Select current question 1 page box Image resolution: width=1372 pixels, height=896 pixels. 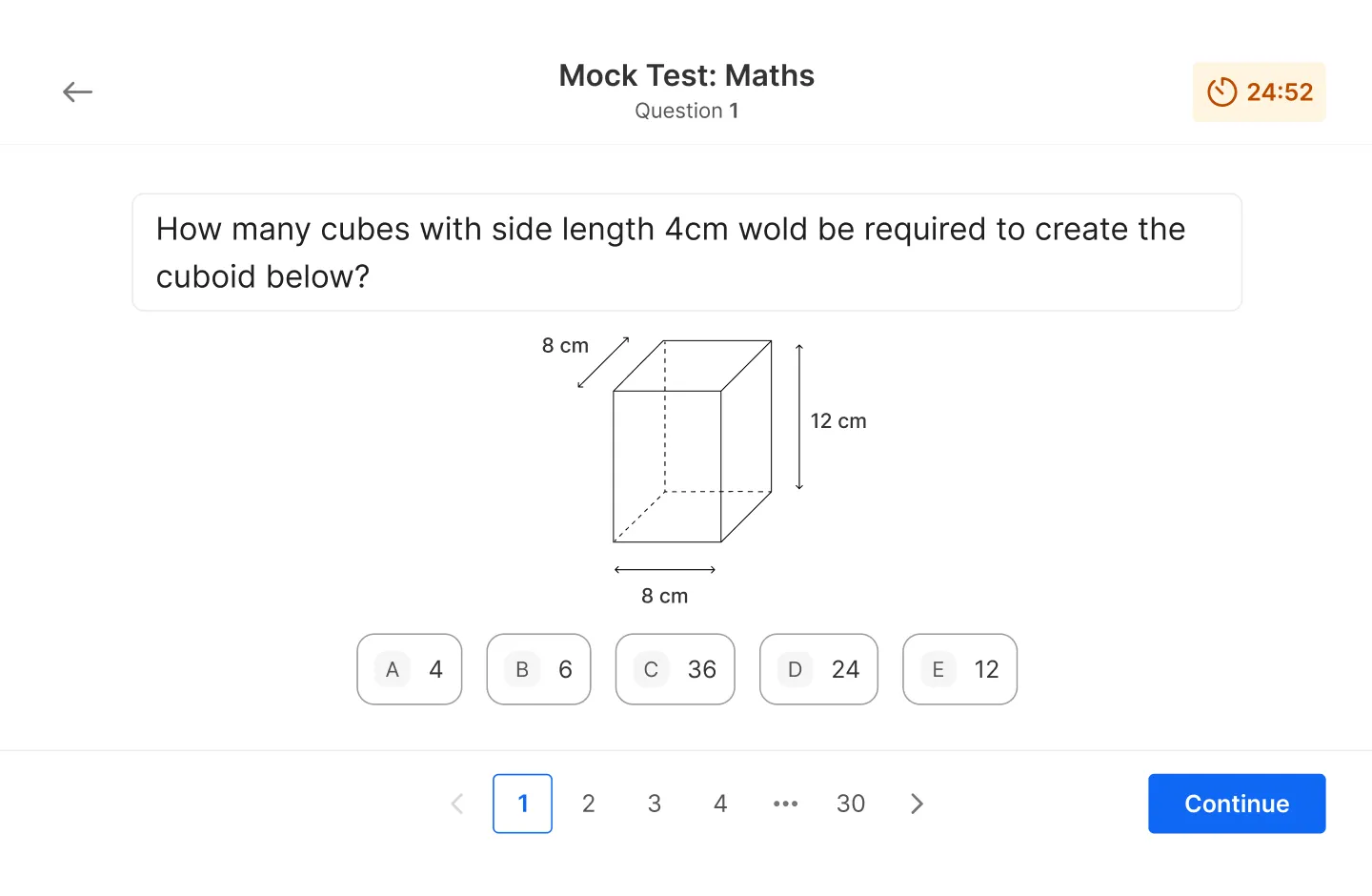pos(522,804)
